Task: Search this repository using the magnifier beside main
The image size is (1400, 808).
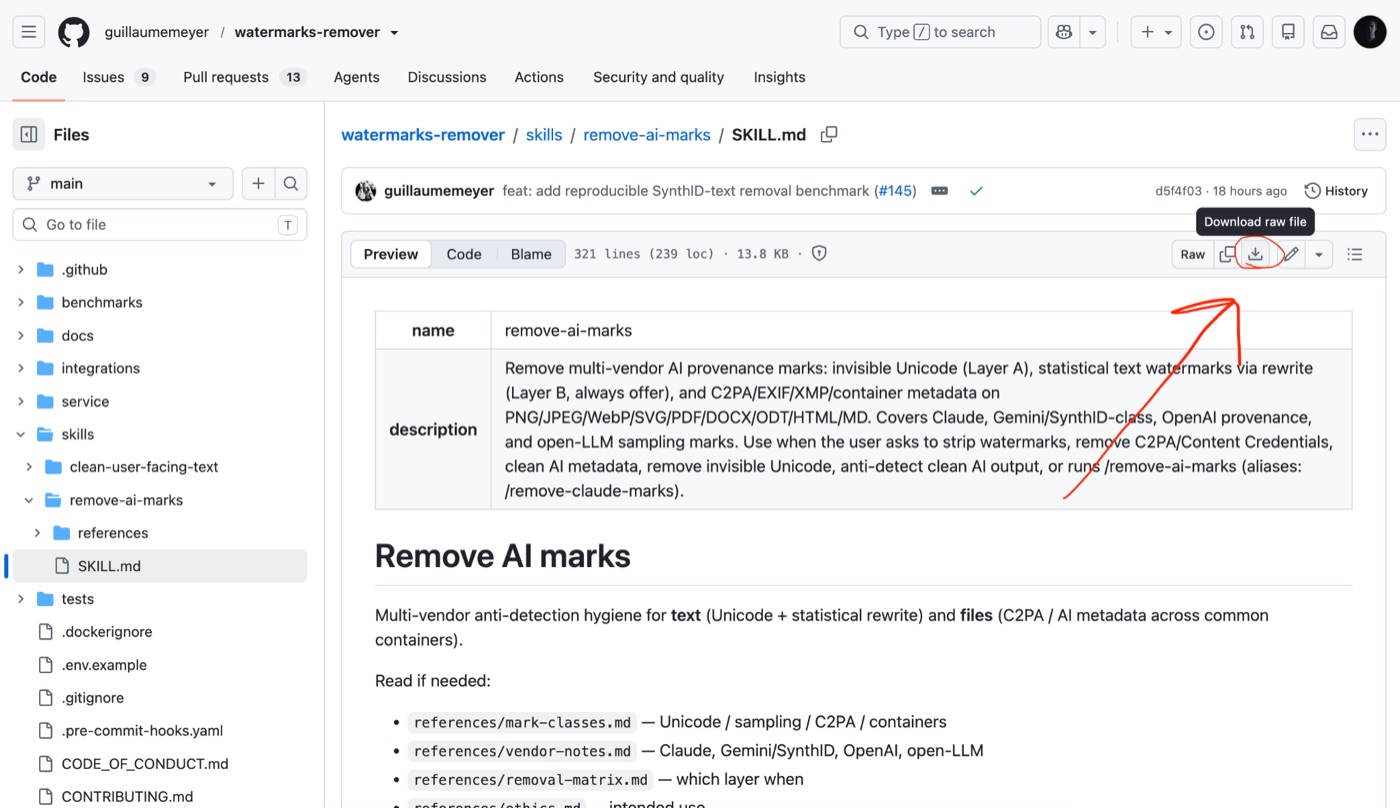Action: (x=291, y=183)
